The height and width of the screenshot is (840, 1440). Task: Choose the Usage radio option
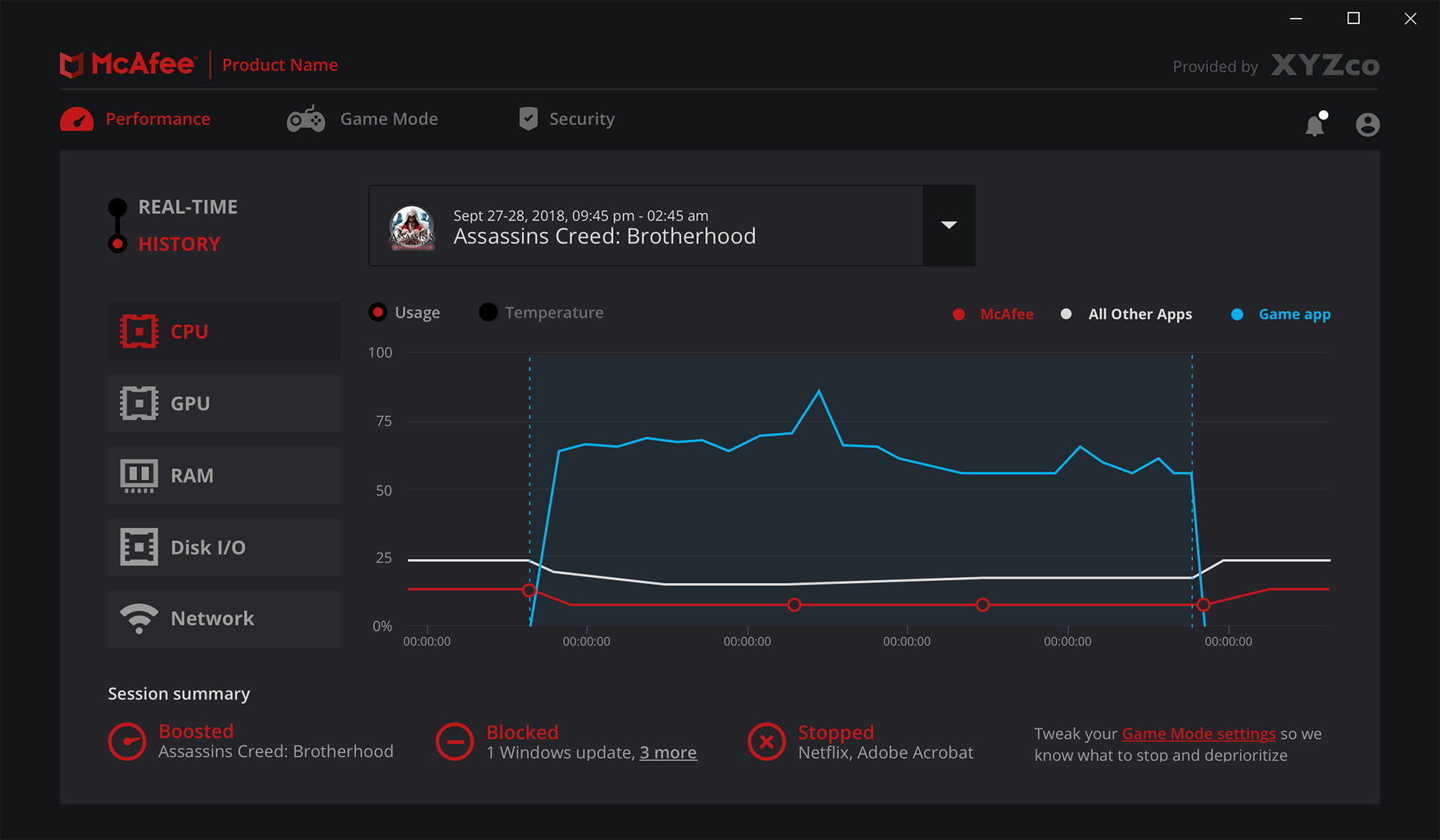coord(378,312)
